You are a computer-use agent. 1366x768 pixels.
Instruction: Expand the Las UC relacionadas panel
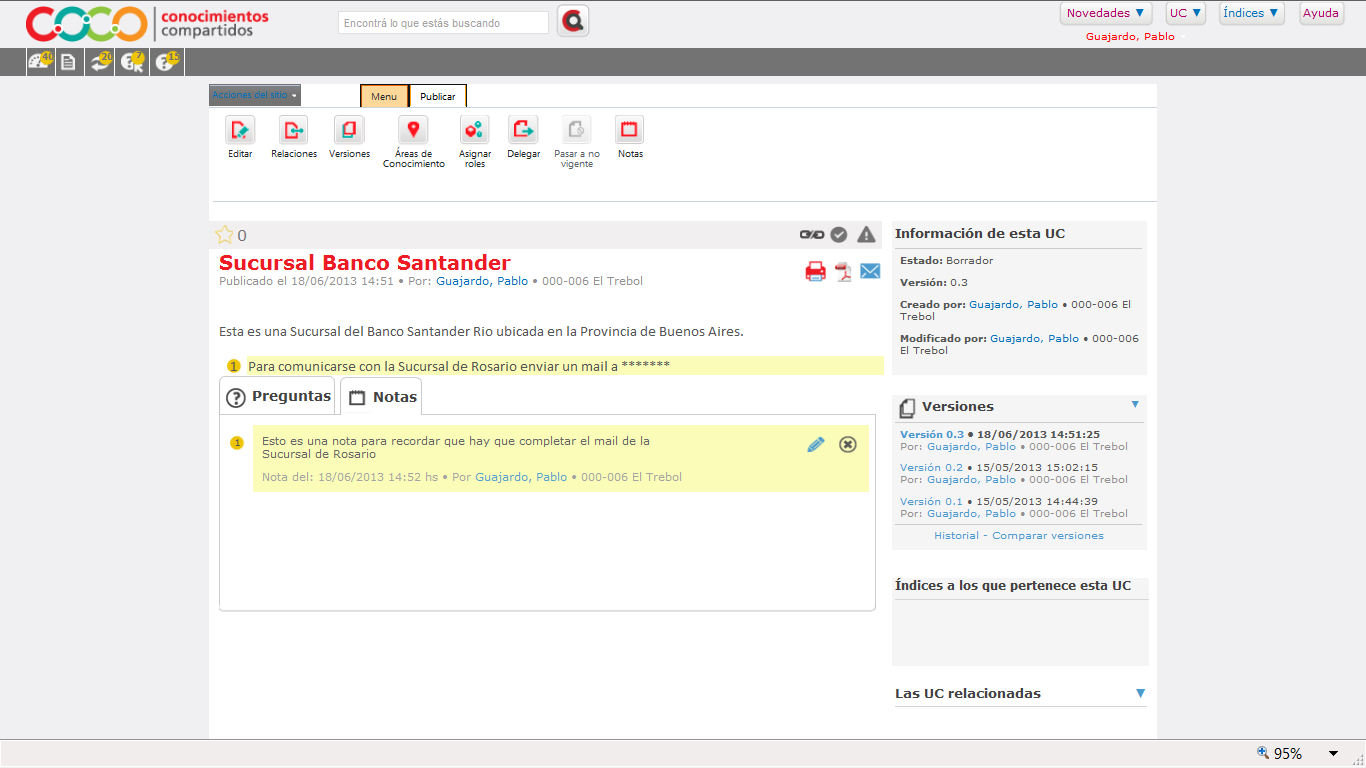click(x=1140, y=693)
